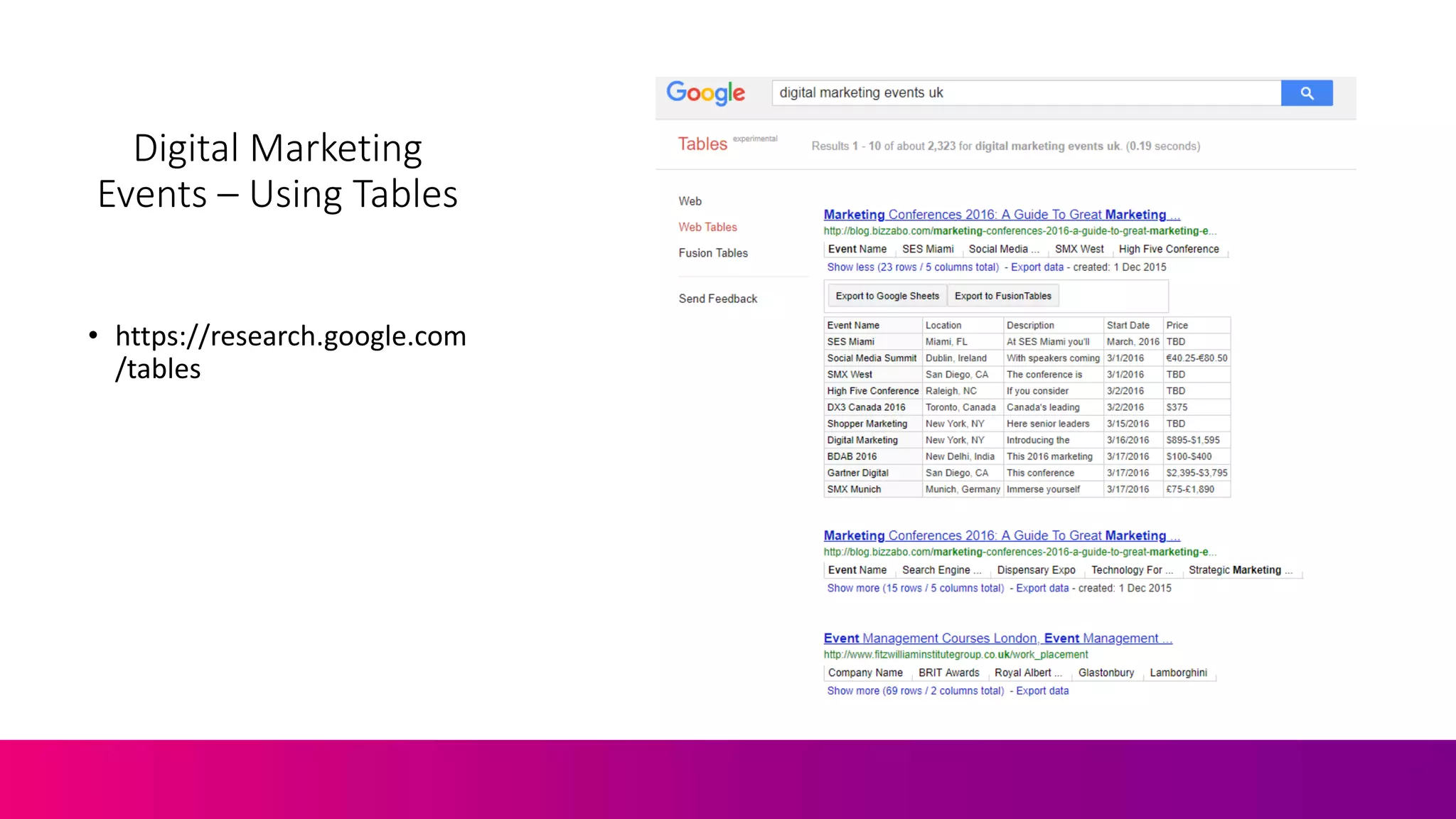Open second Marketing Conferences 2016 result title
Viewport: 1456px width, 819px height.
[1001, 536]
